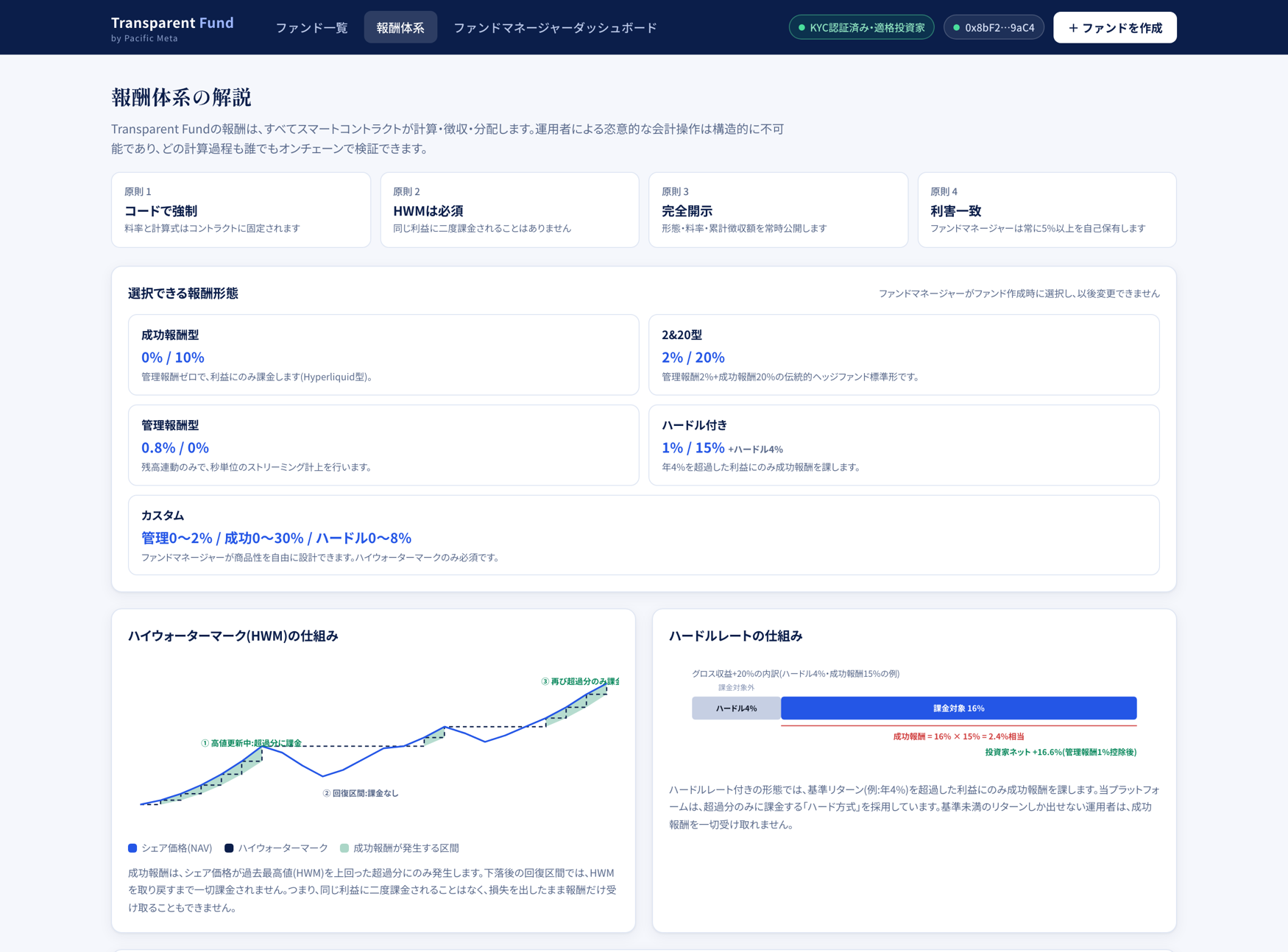1288x952 pixels.
Task: Click the Transparent Fund logo
Action: pos(172,28)
